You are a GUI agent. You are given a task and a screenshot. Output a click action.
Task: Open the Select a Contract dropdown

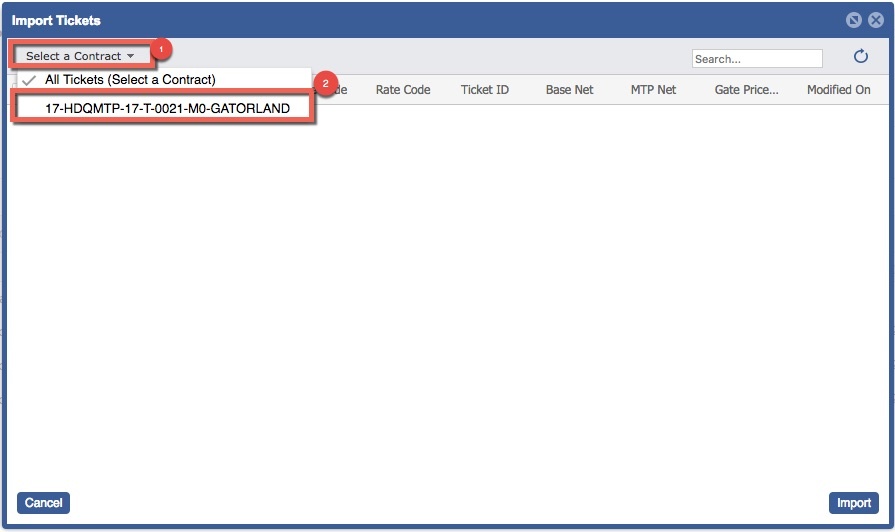tap(80, 56)
